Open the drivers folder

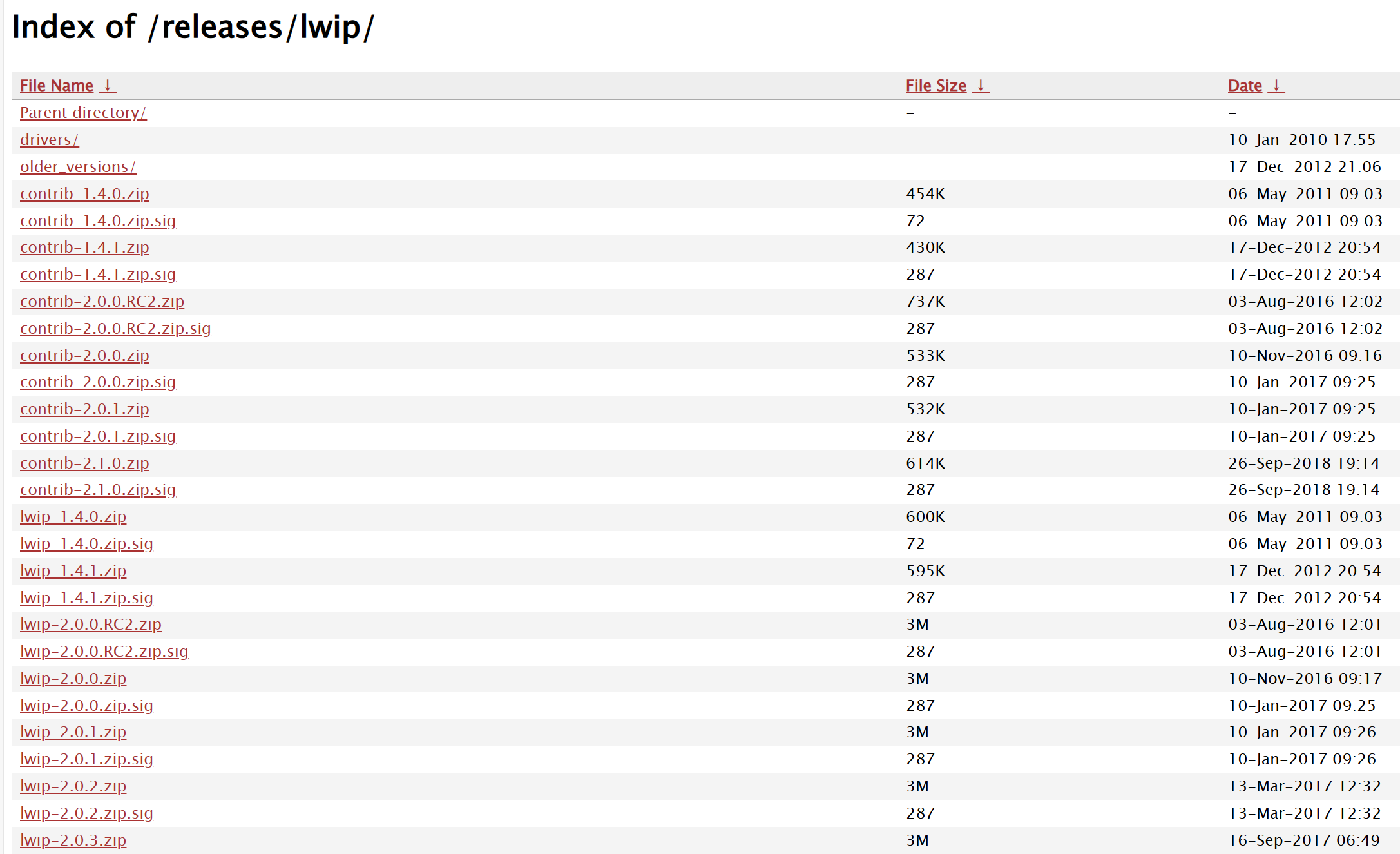(x=49, y=140)
